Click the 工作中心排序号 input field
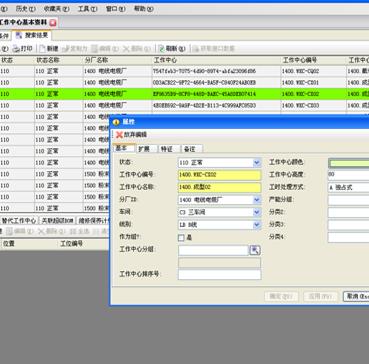Screen dimensions: 369x364 (x=220, y=275)
